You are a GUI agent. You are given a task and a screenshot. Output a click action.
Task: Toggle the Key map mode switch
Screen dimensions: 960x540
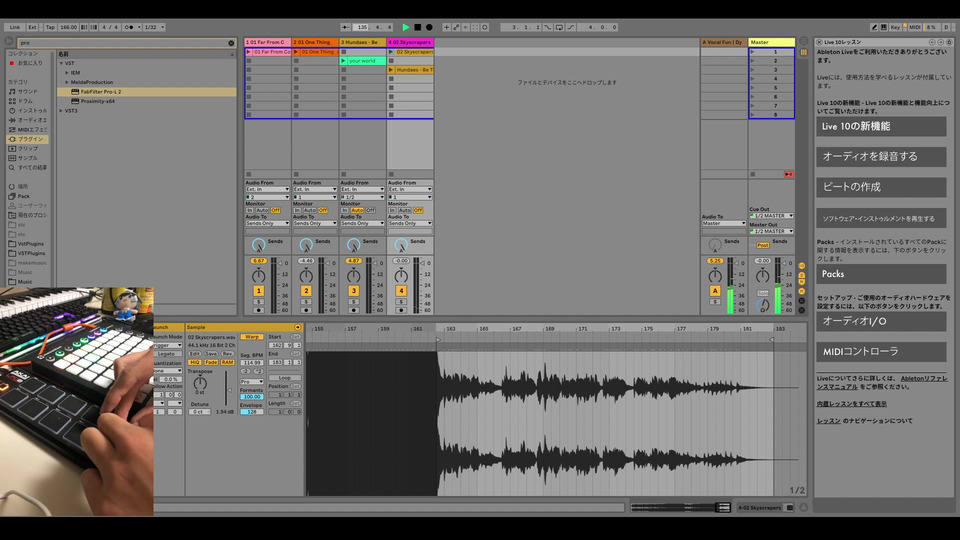[894, 27]
